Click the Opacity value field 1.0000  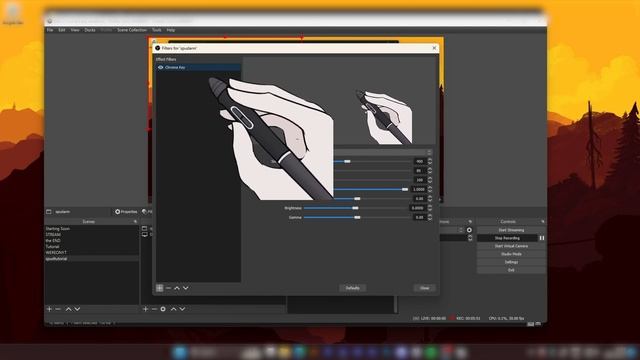click(419, 189)
